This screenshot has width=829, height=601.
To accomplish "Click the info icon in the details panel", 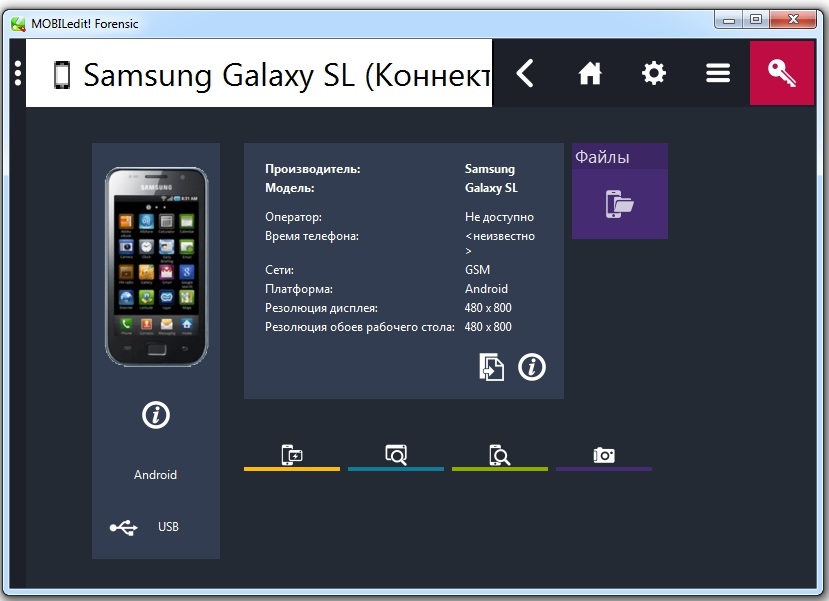I will 531,367.
